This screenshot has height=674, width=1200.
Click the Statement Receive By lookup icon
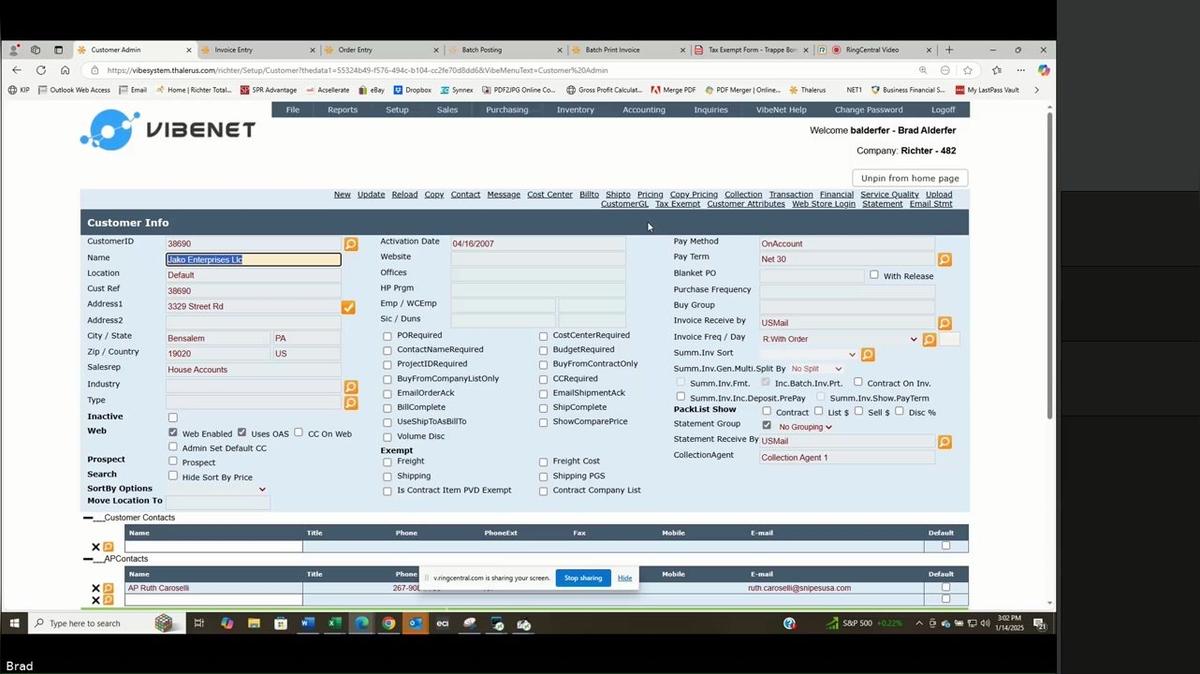[x=944, y=442]
